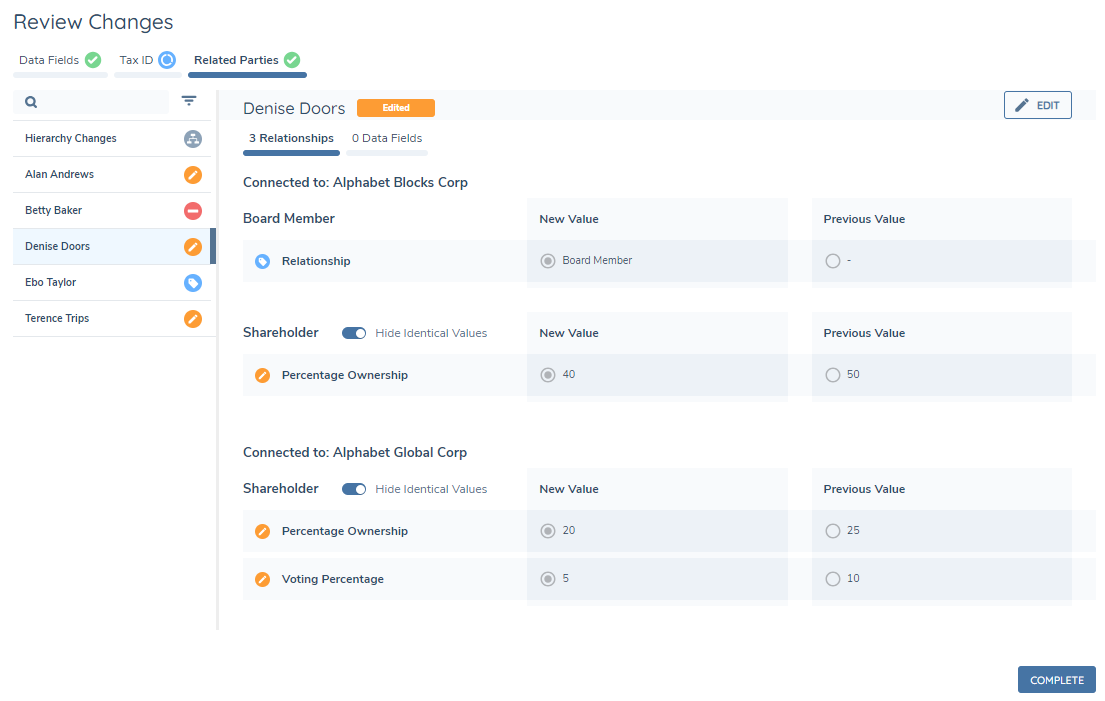Click the blue tag icon beside Ebo Taylor
This screenshot has width=1105, height=701.
coord(193,283)
